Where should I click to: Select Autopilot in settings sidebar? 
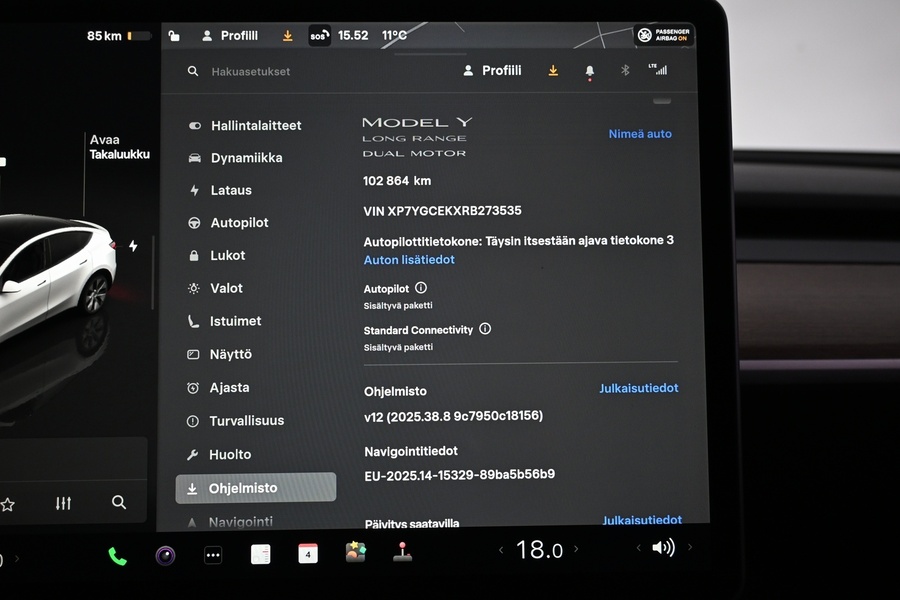click(x=239, y=223)
